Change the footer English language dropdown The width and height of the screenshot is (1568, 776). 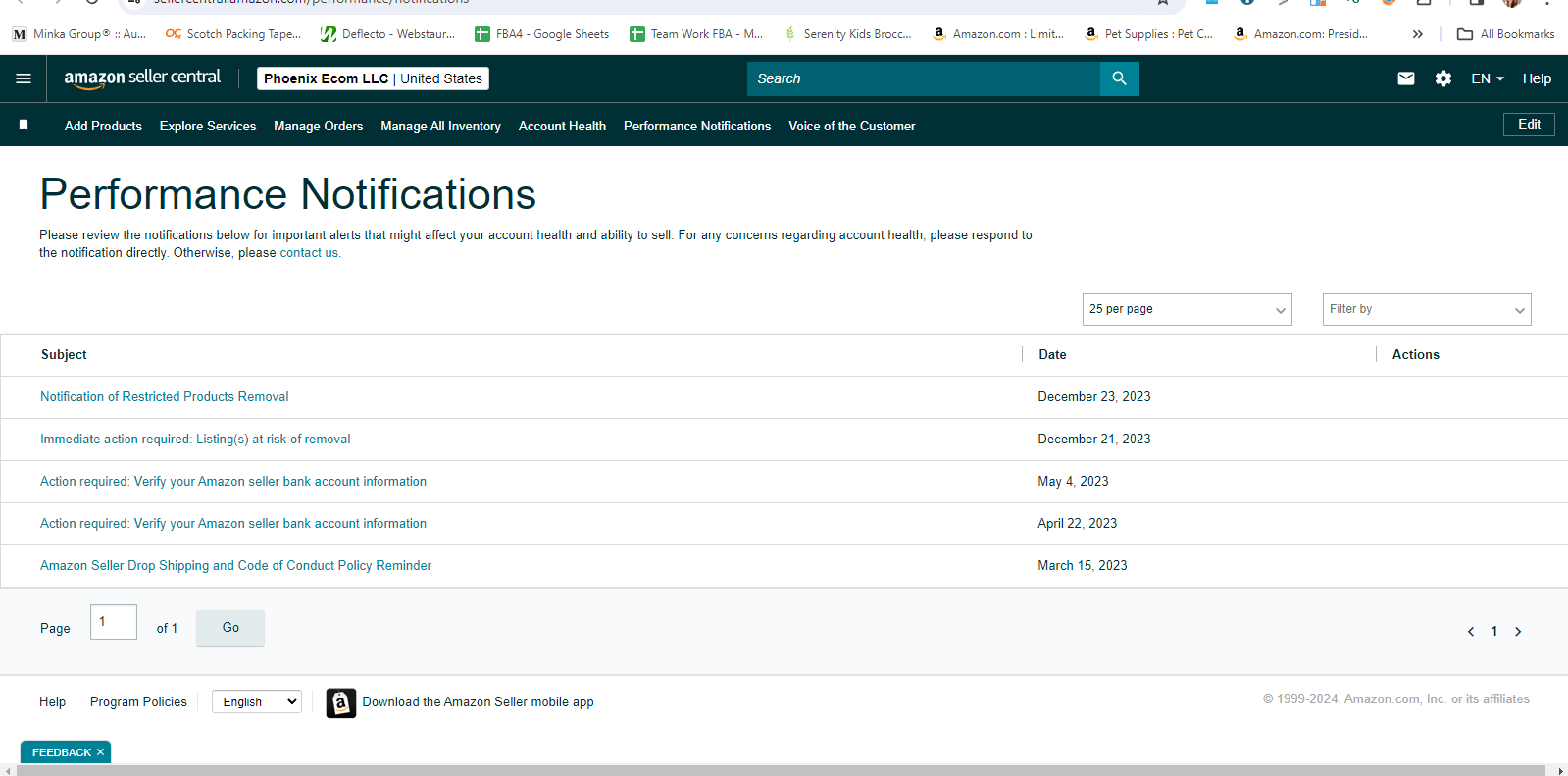(257, 701)
